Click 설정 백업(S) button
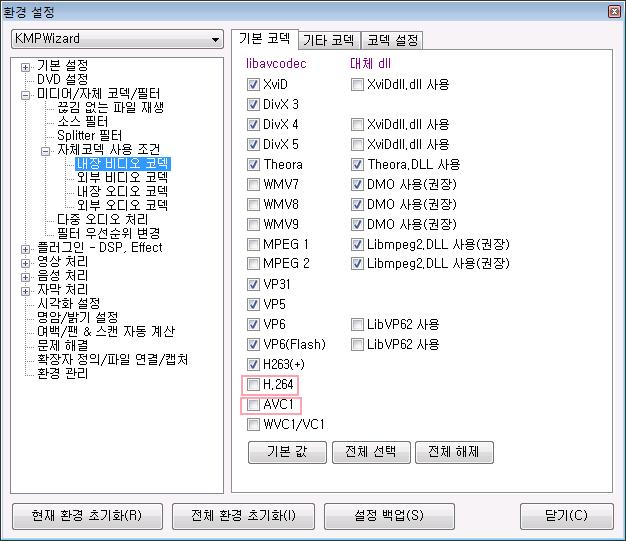Viewport: 626px width, 541px height. click(389, 516)
